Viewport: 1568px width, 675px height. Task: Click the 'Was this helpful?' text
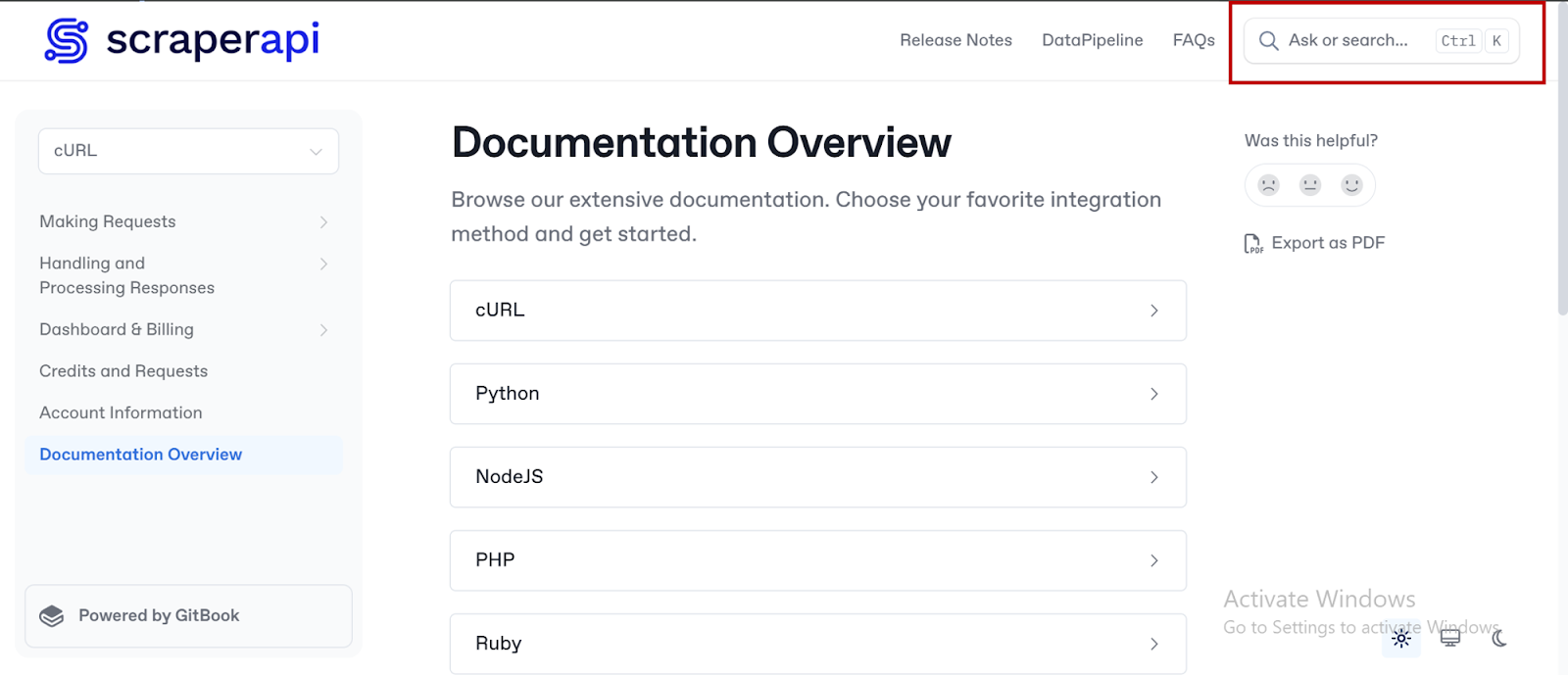(x=1310, y=141)
